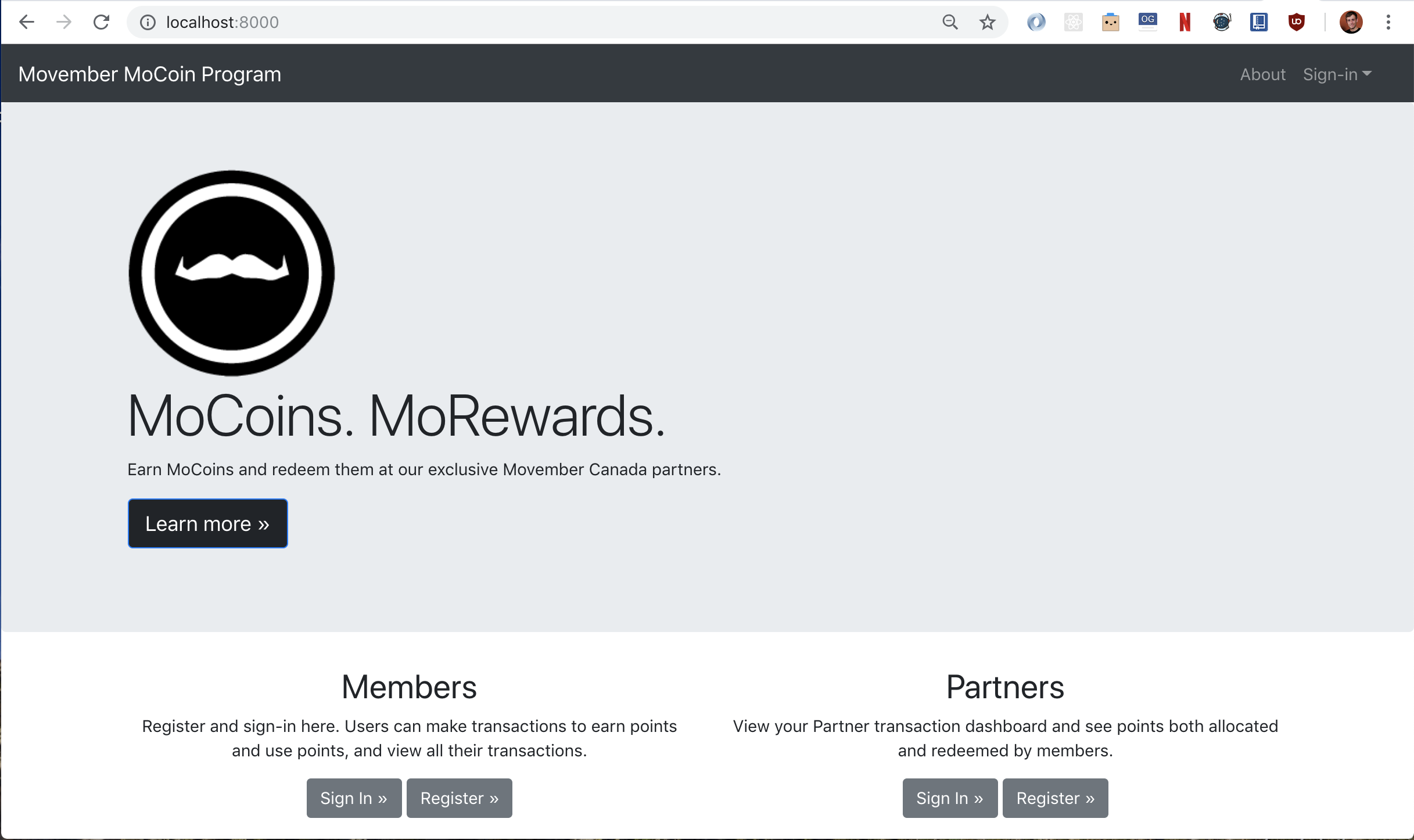This screenshot has width=1414, height=840.
Task: Open the blue notebook extension icon
Action: [1259, 22]
